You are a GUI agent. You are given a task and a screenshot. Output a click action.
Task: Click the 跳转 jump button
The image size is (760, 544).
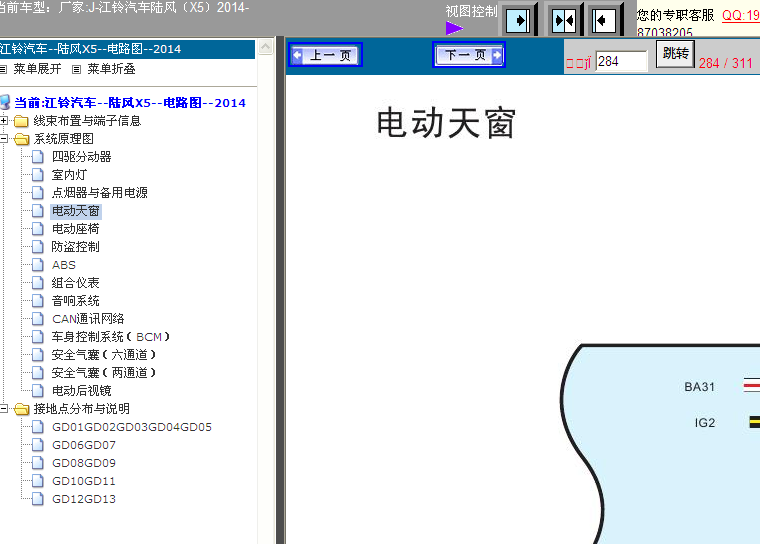pyautogui.click(x=675, y=53)
